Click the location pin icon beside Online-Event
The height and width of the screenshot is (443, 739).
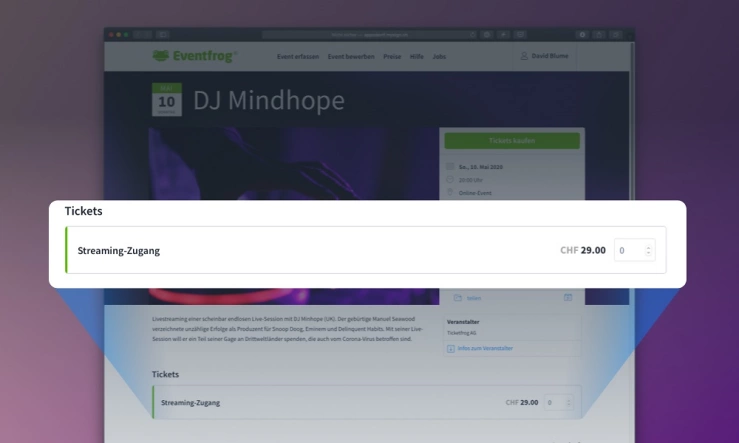(450, 192)
